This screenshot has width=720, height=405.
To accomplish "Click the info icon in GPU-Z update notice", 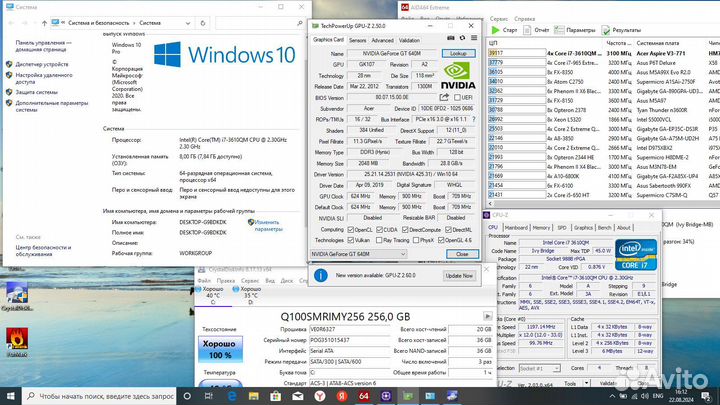I will coord(321,275).
